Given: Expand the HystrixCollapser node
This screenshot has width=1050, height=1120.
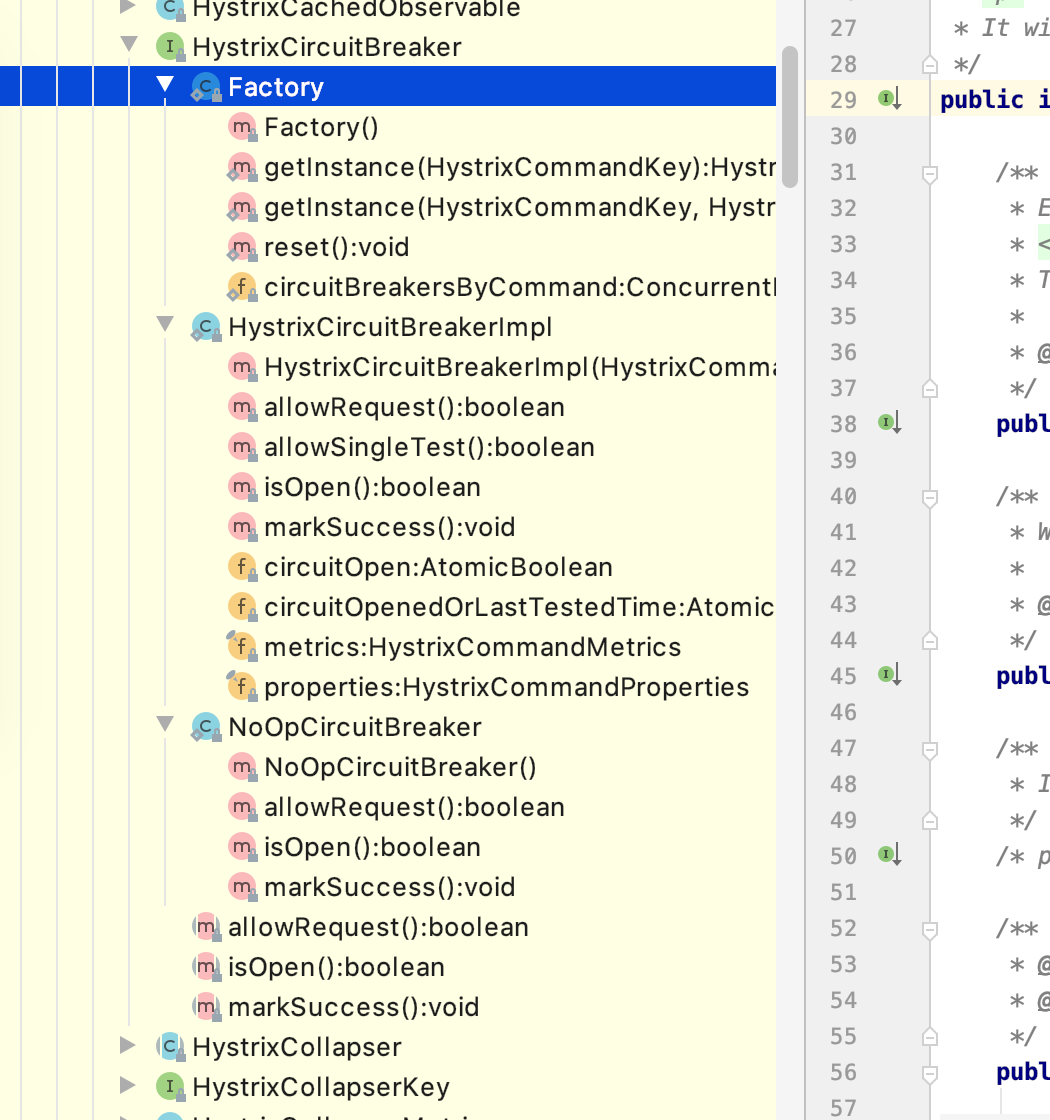Looking at the screenshot, I should (127, 1046).
